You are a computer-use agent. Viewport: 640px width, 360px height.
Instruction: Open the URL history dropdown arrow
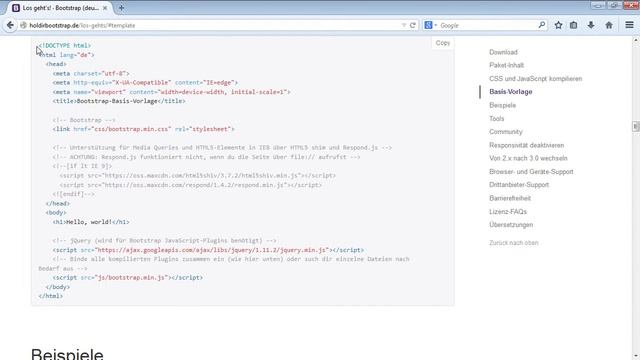point(404,25)
